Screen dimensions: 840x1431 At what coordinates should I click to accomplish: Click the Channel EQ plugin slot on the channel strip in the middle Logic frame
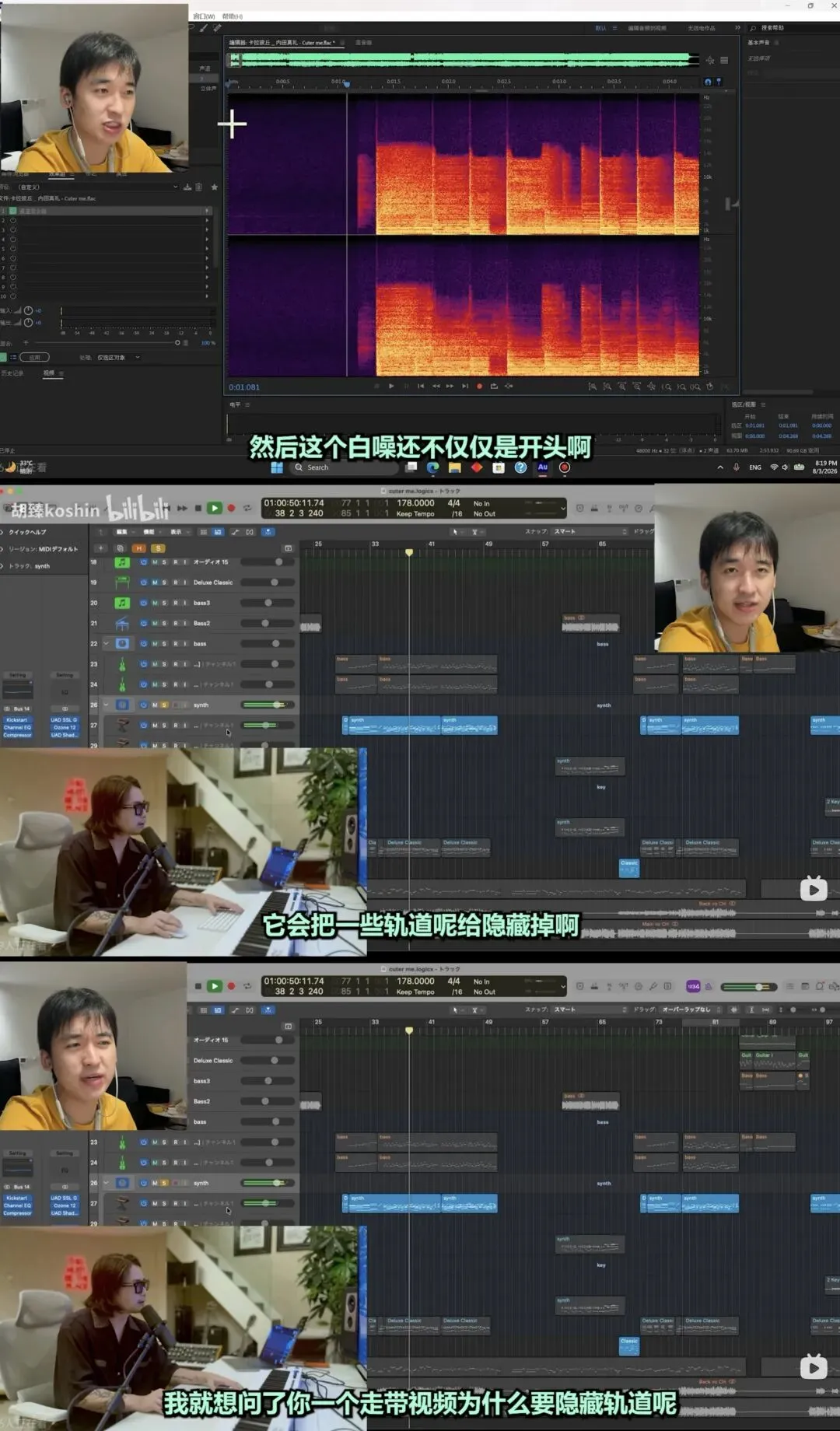click(18, 727)
